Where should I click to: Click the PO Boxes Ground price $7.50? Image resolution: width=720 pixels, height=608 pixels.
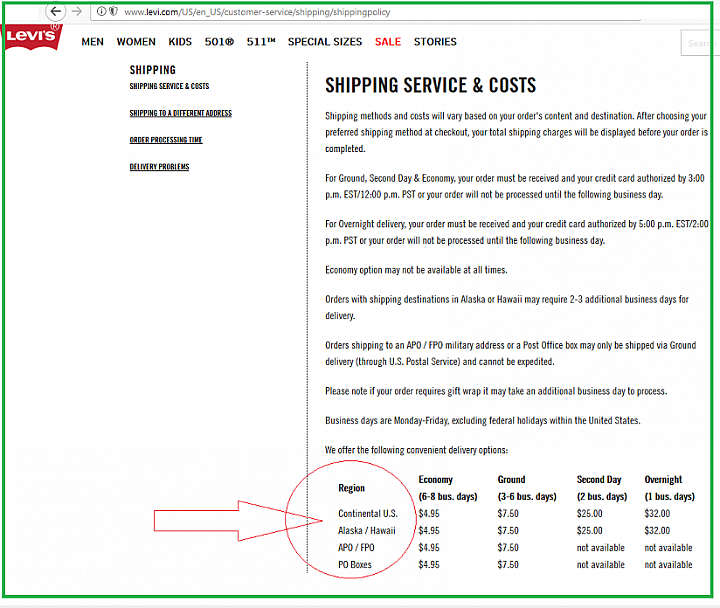click(x=508, y=565)
